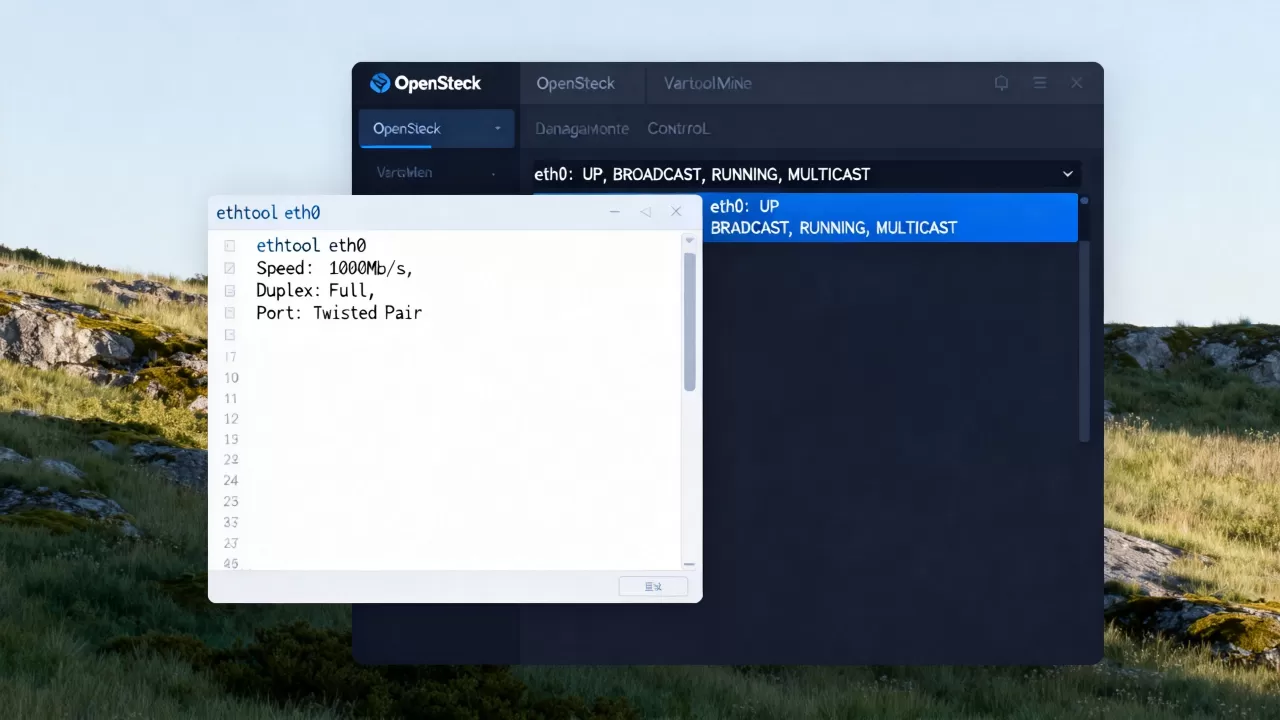Click the ethtool window scrollbar thumb
The image size is (1280, 720).
tap(689, 321)
